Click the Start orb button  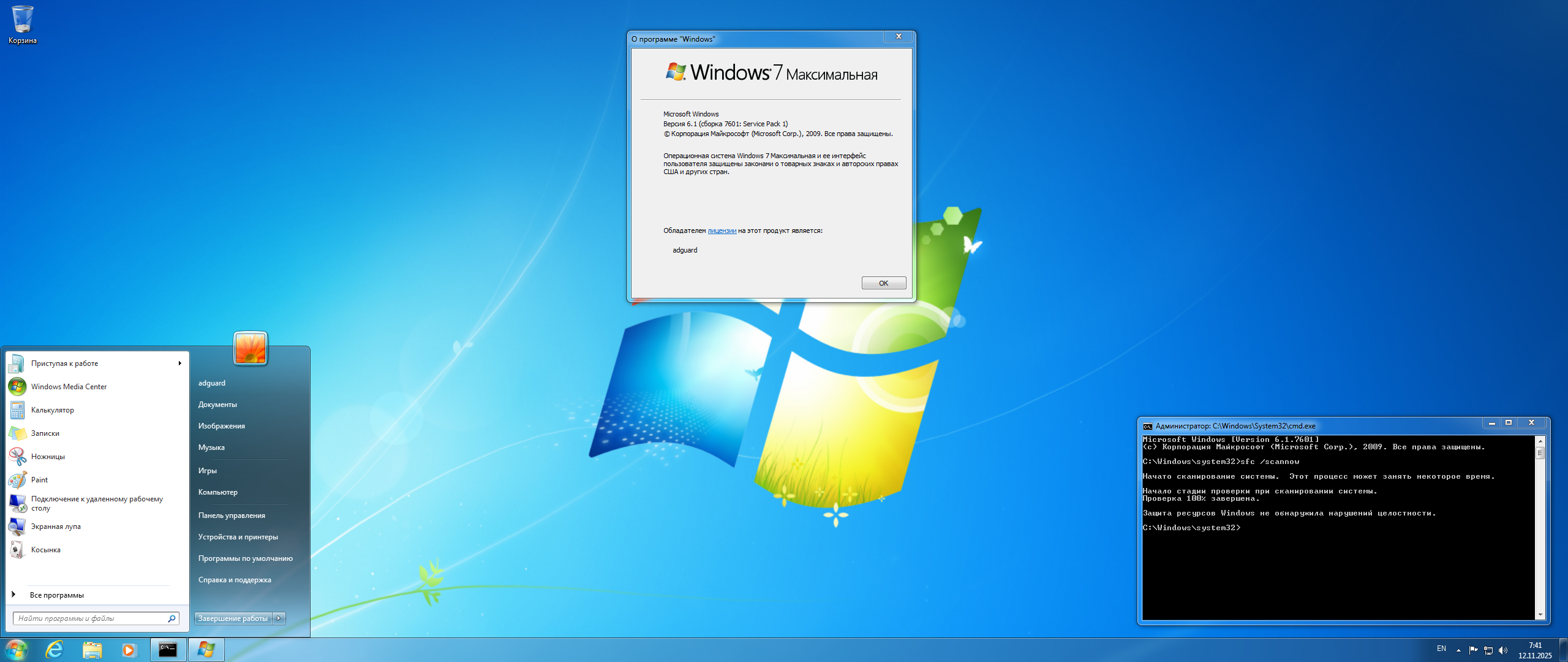17,650
